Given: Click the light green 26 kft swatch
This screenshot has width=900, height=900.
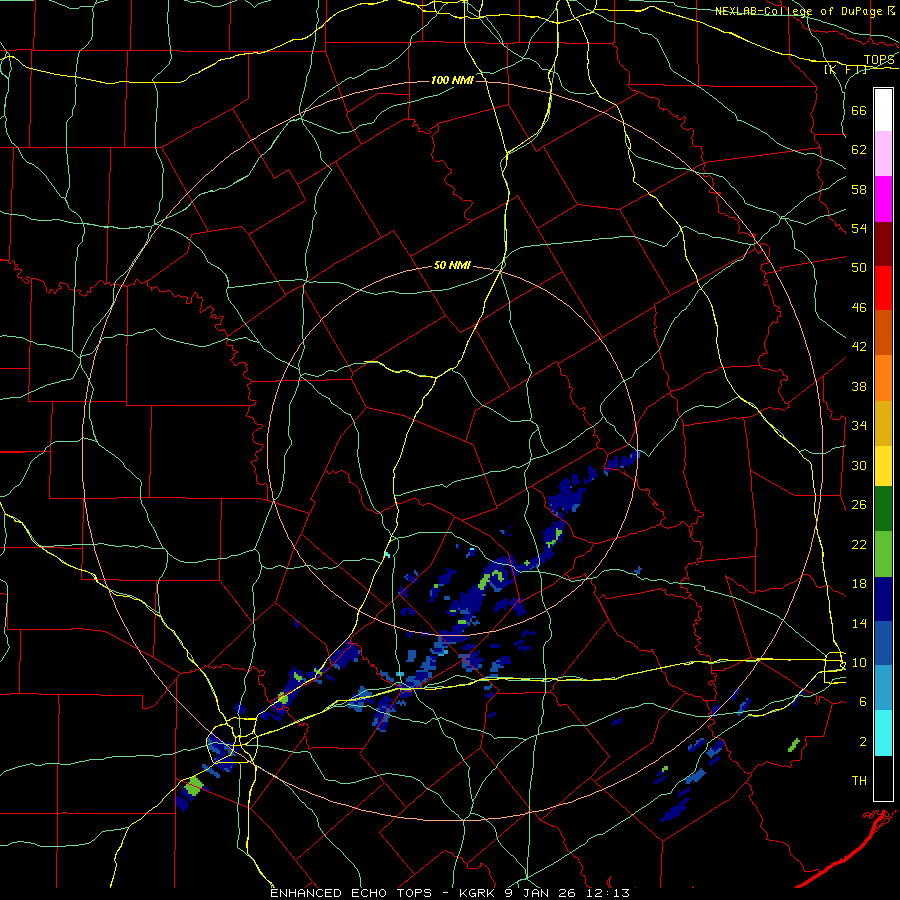Looking at the screenshot, I should 883,554.
